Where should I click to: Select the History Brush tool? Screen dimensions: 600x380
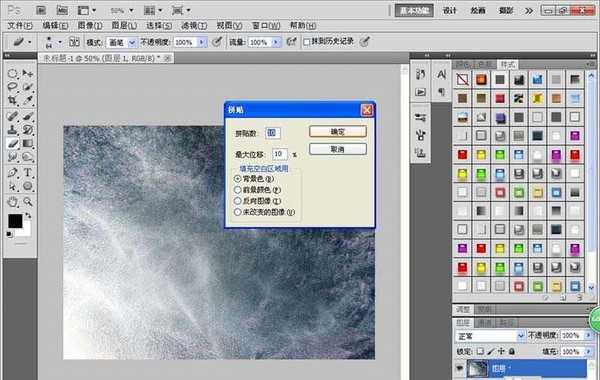pyautogui.click(x=28, y=130)
